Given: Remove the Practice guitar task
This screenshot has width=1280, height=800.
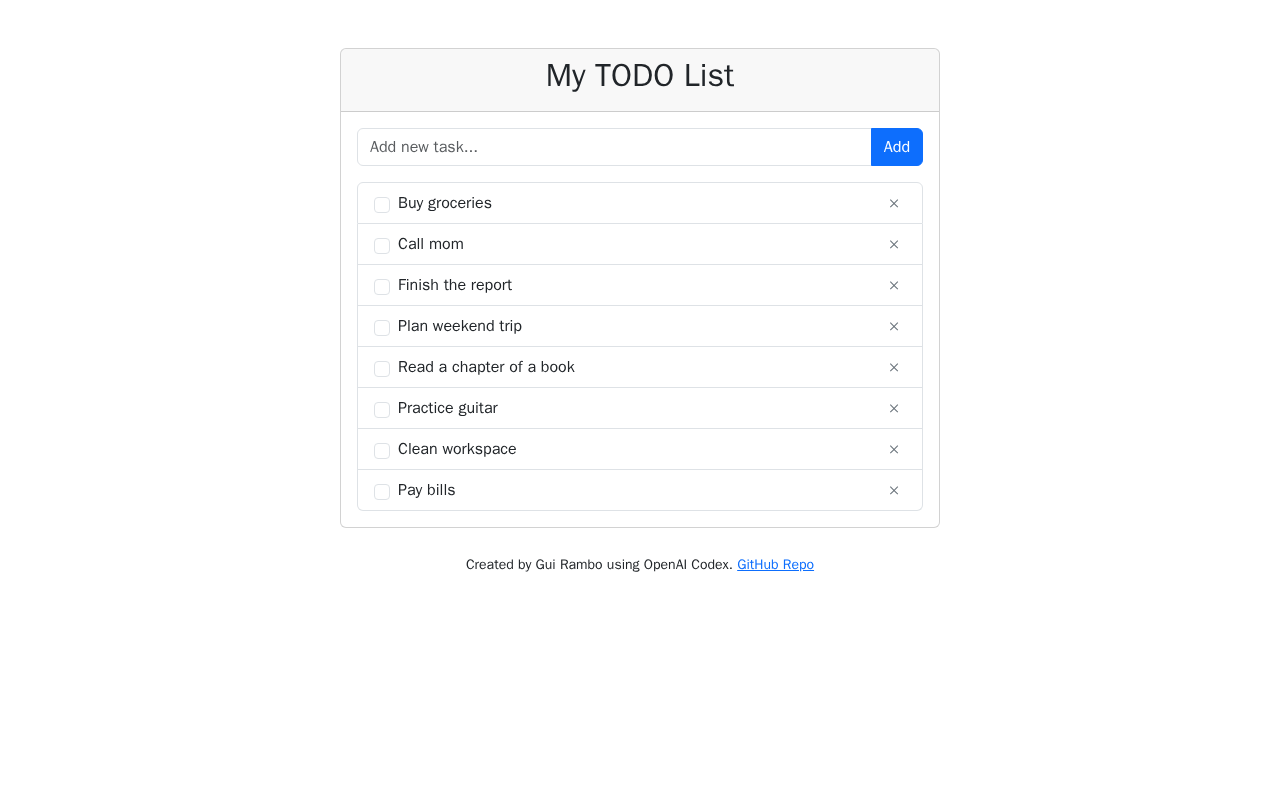Looking at the screenshot, I should pos(894,409).
